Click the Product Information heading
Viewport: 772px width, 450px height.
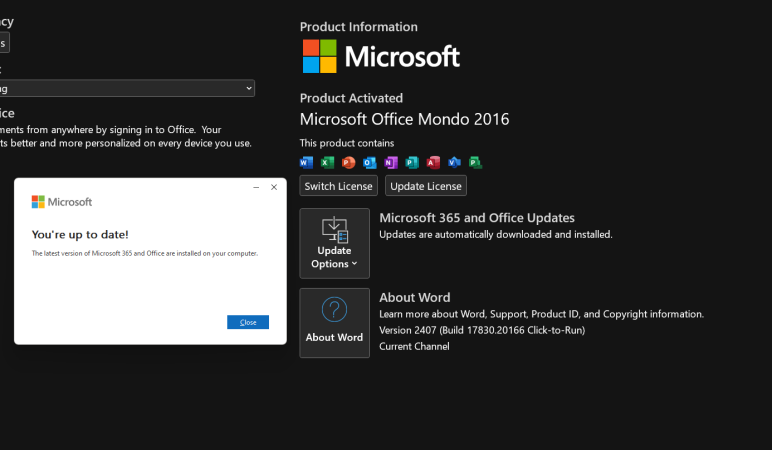[x=358, y=27]
